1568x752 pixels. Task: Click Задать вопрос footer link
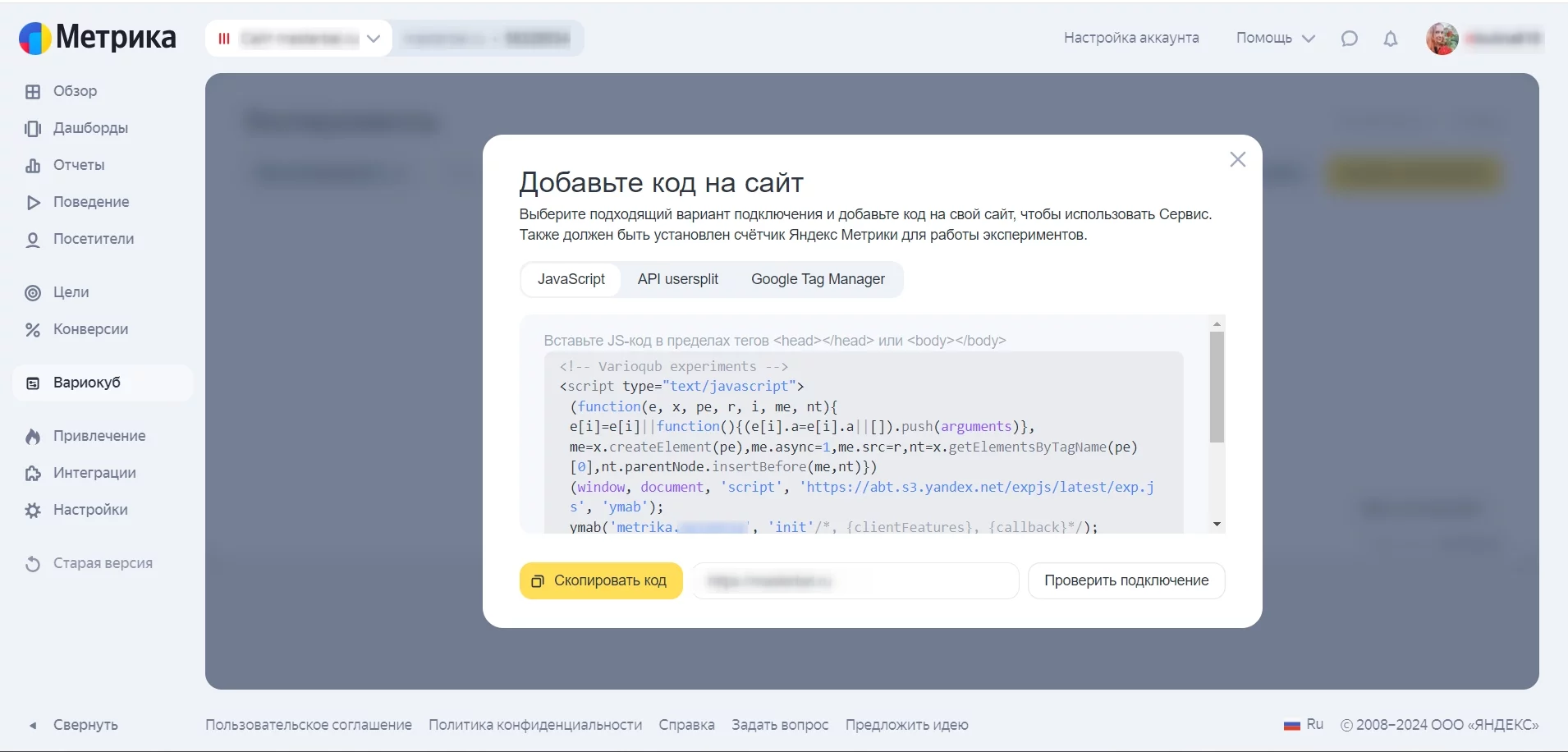click(x=780, y=725)
